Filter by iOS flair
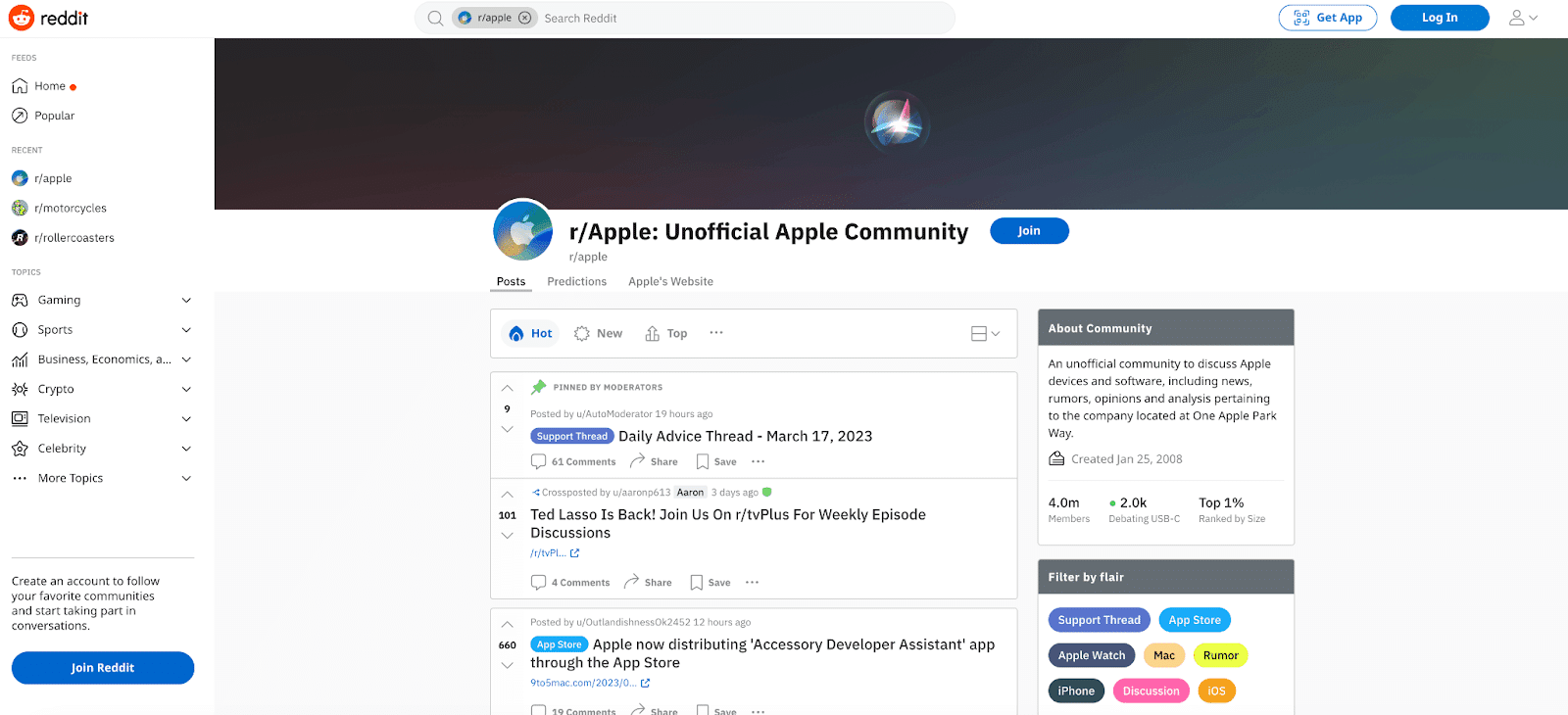 pyautogui.click(x=1216, y=691)
